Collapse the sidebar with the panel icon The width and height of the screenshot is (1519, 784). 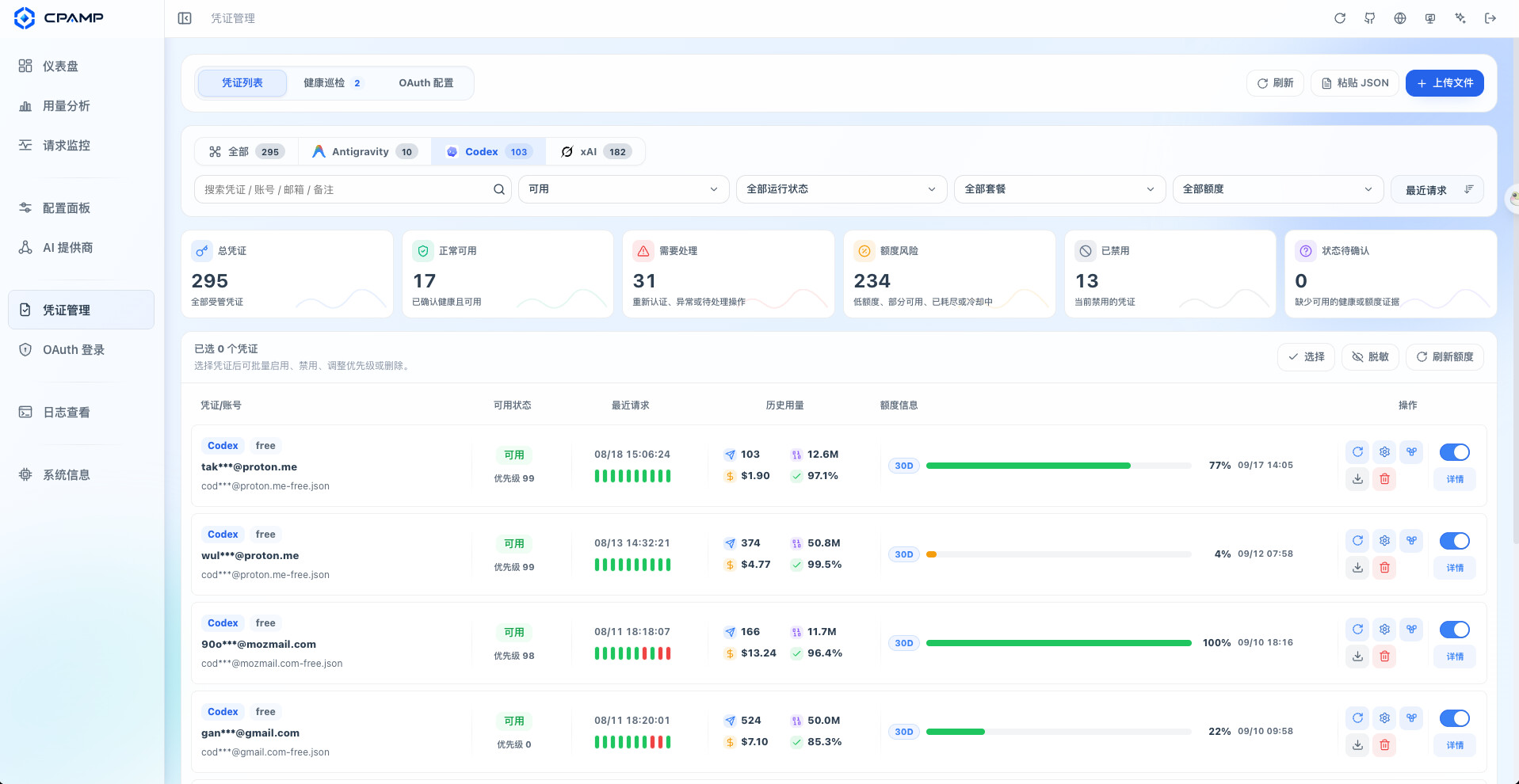pos(185,18)
